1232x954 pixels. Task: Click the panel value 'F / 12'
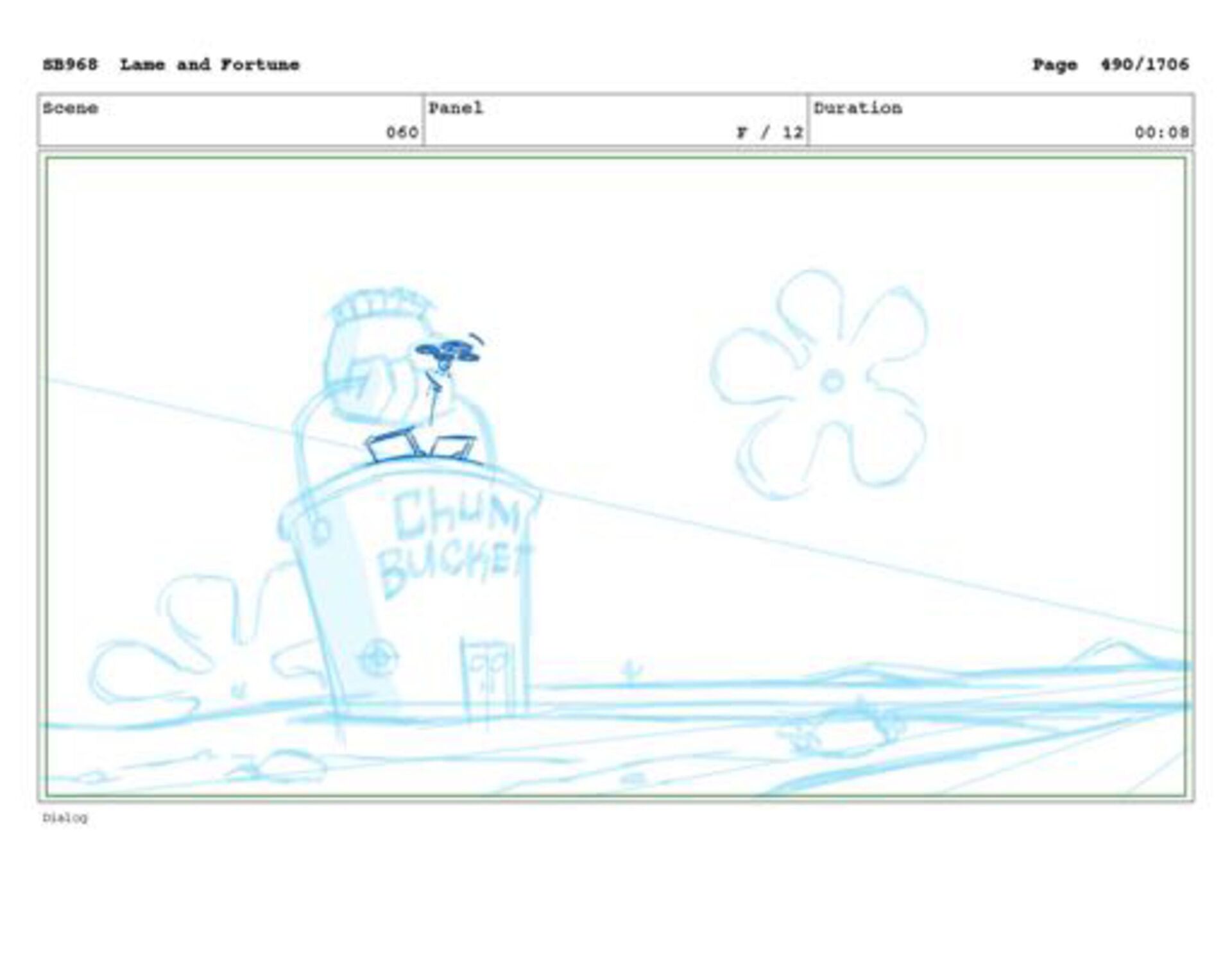[x=770, y=132]
